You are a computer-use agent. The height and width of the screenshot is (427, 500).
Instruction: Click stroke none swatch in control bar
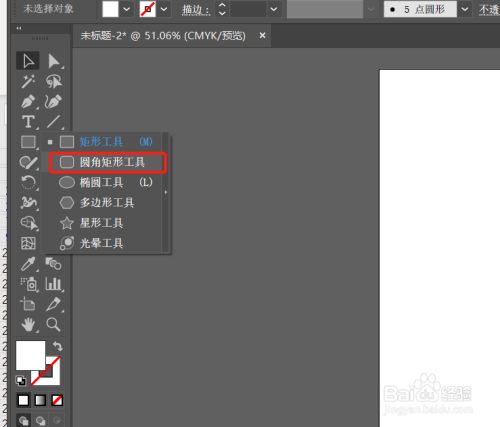click(x=148, y=9)
